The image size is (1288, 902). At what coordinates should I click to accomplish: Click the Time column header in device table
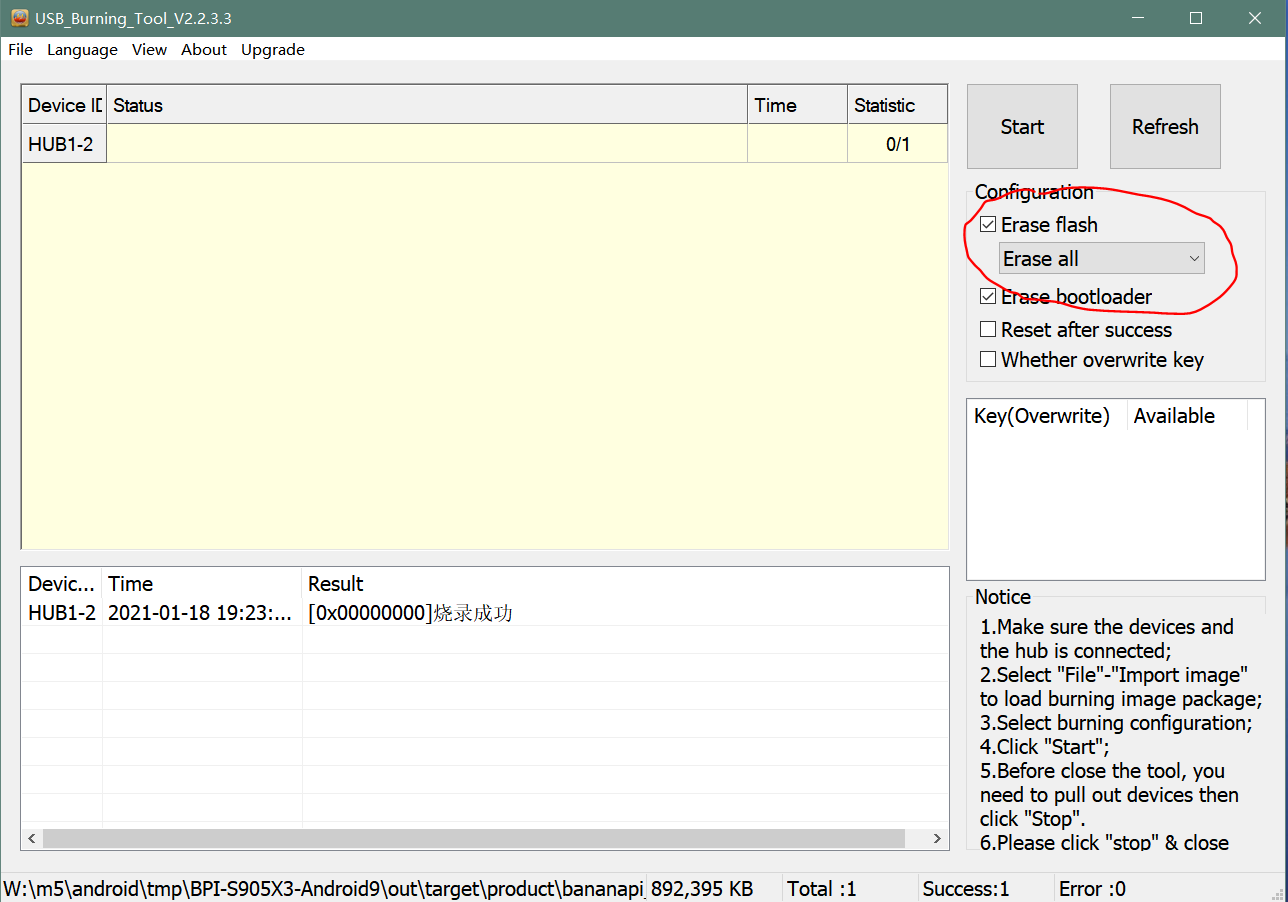click(x=797, y=105)
